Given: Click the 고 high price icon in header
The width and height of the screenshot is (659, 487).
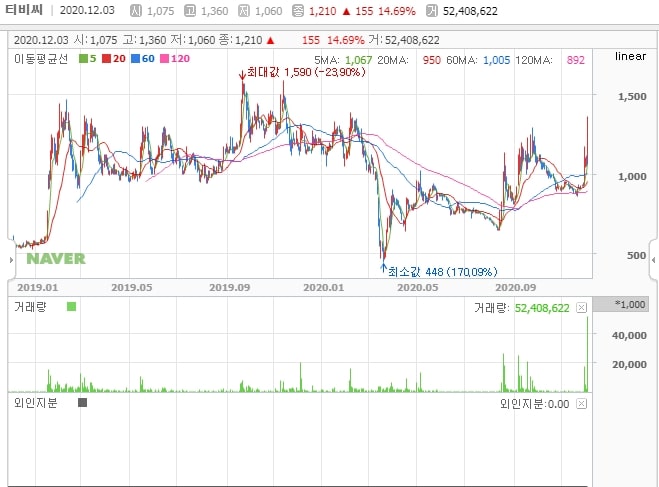Looking at the screenshot, I should click(190, 11).
